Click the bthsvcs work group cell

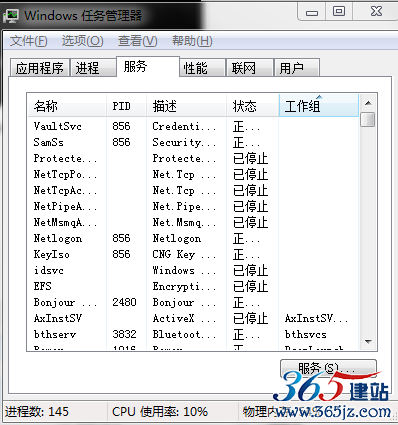[x=306, y=334]
